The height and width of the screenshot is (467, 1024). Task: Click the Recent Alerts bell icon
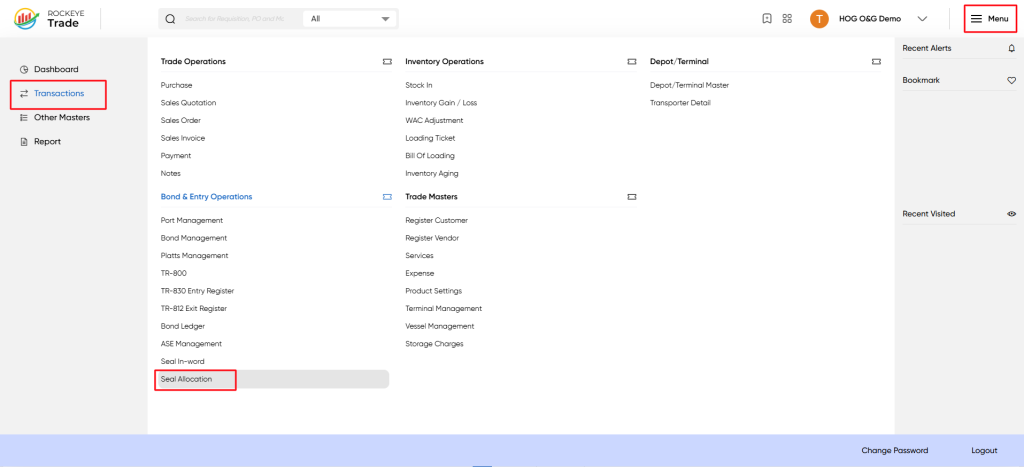pos(1012,48)
